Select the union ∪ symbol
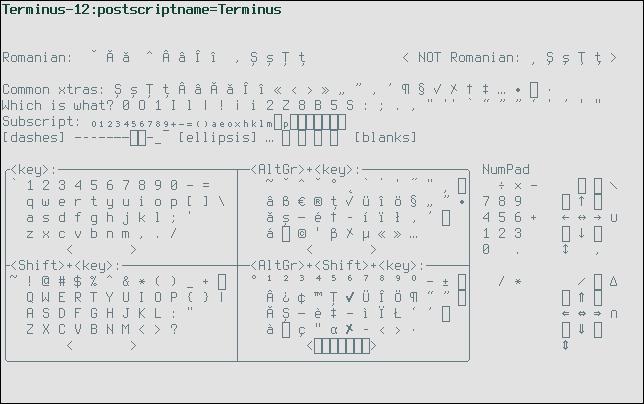Screen dimensions: 644x404 [614, 218]
